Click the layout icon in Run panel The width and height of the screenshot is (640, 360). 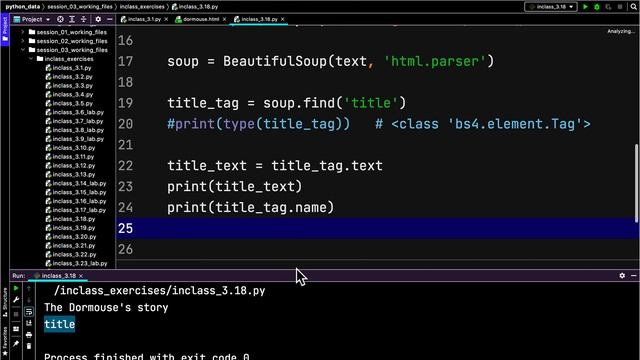coord(16,329)
